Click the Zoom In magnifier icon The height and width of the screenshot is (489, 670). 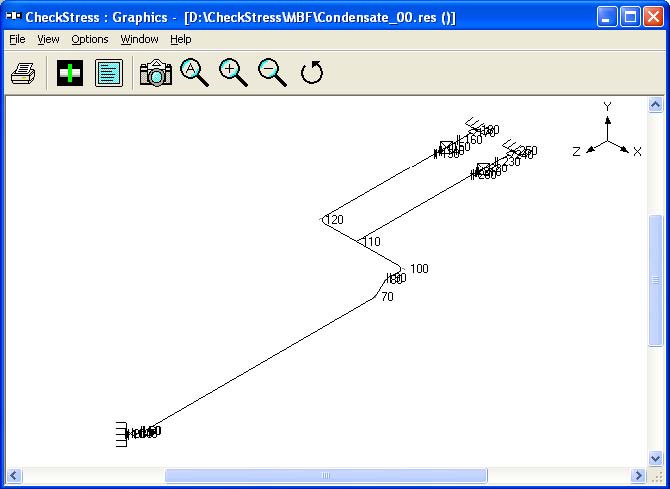(x=233, y=73)
